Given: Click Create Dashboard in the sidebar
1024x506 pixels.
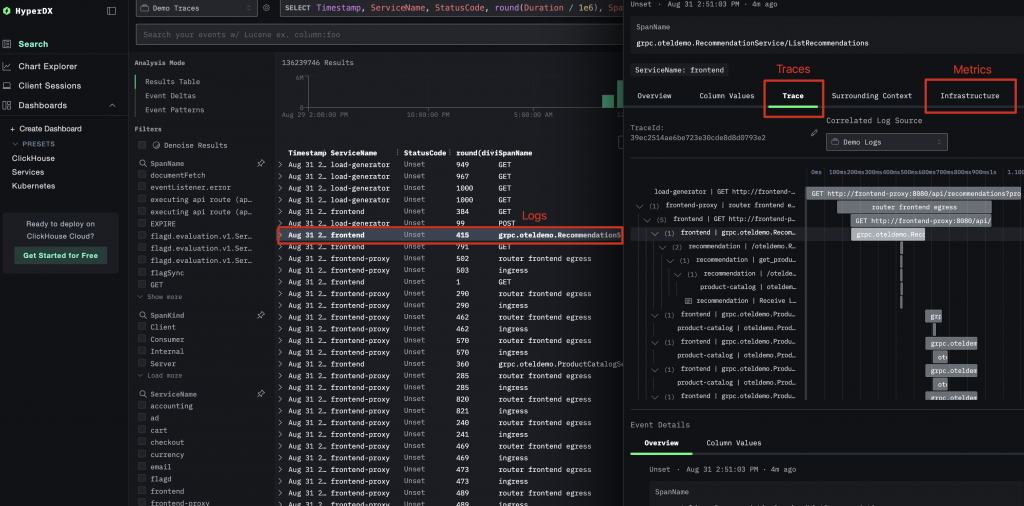Looking at the screenshot, I should 46,129.
